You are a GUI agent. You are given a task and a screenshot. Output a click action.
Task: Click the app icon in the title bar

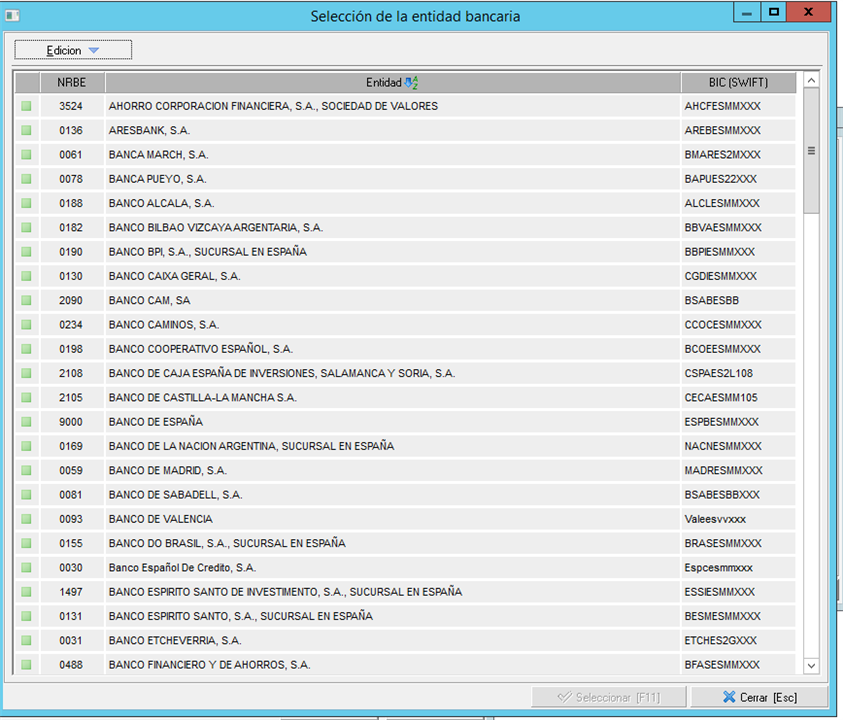tap(11, 14)
